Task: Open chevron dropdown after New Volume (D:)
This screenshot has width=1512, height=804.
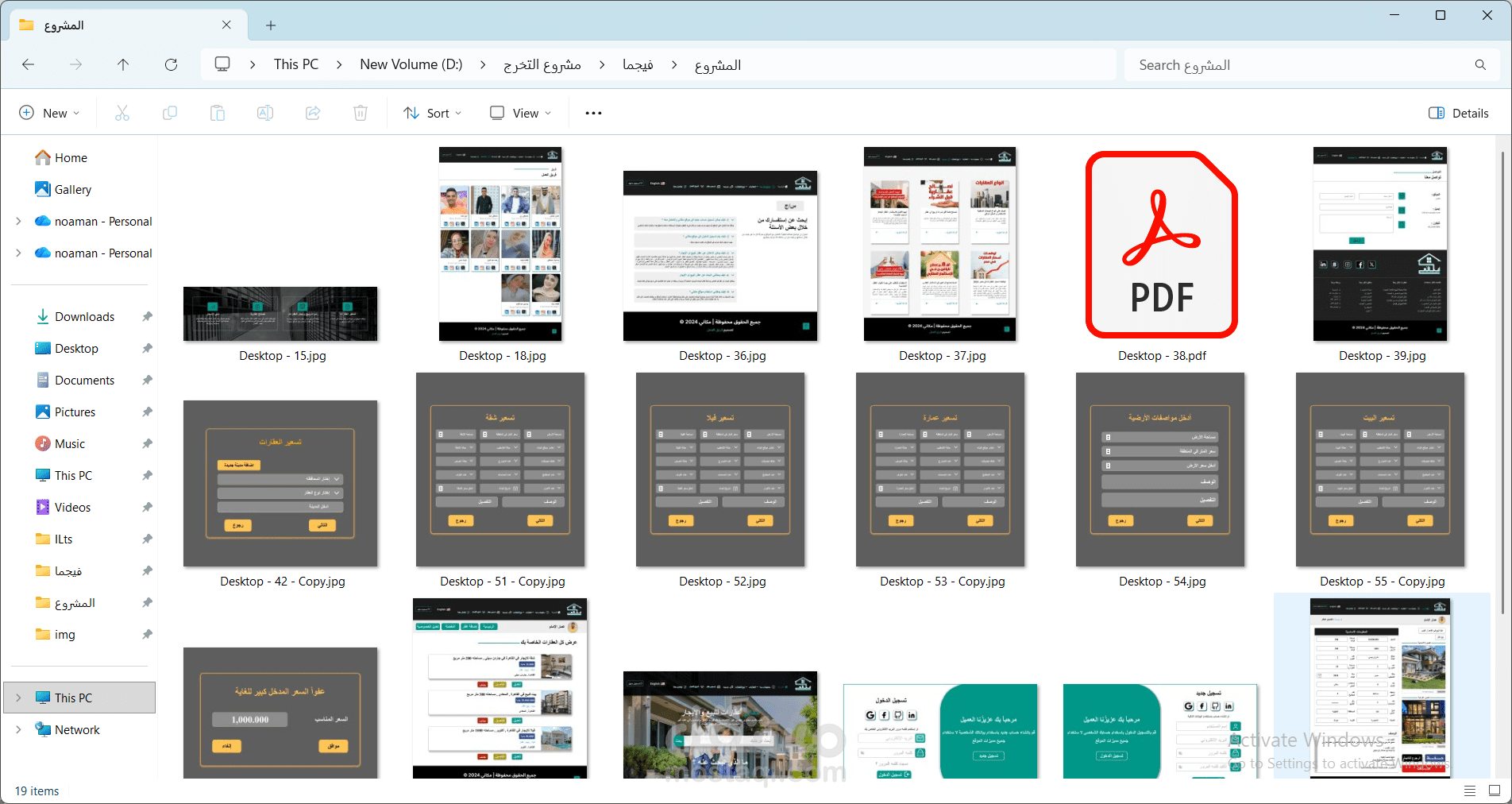Action: point(483,65)
